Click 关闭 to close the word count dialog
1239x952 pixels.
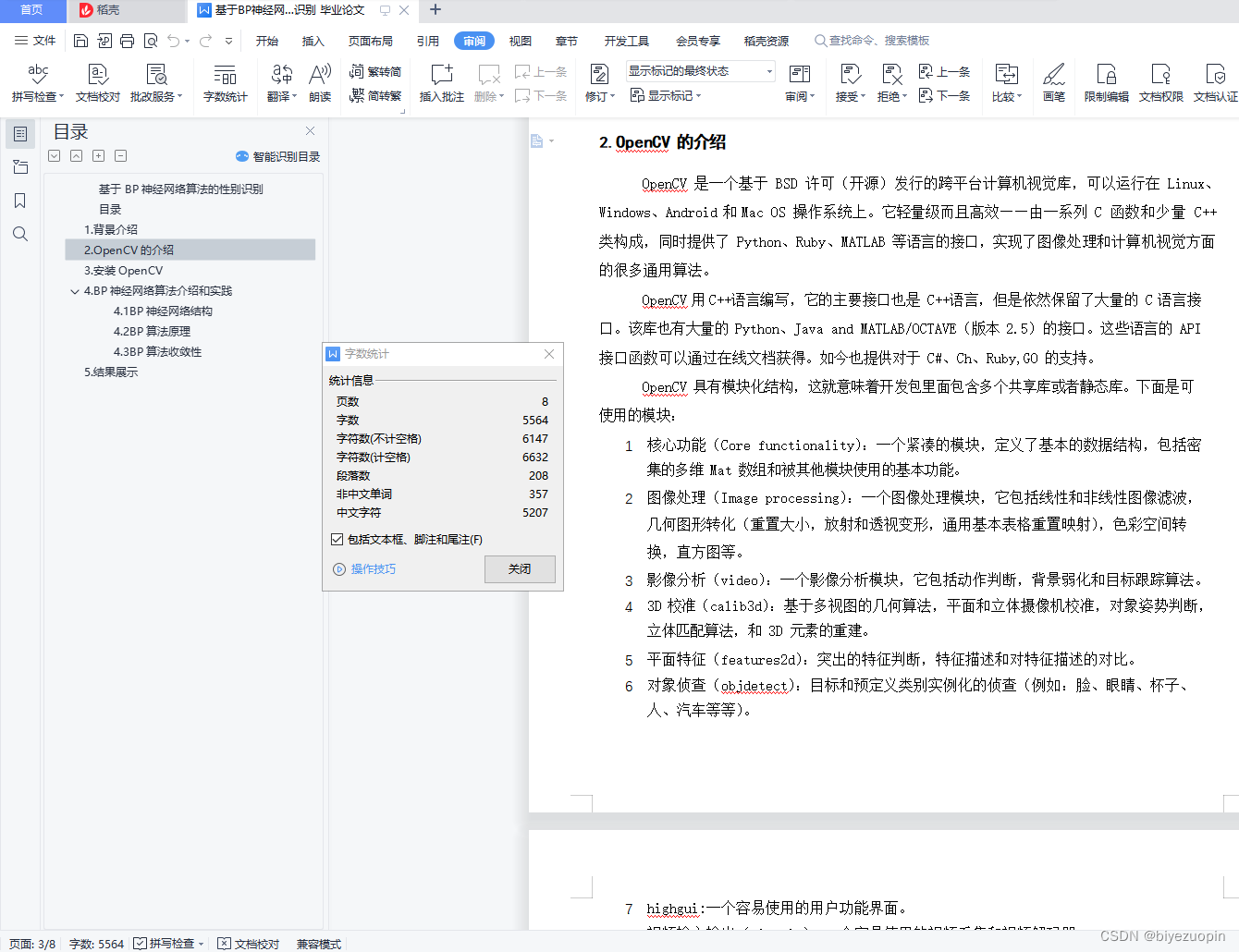click(519, 569)
